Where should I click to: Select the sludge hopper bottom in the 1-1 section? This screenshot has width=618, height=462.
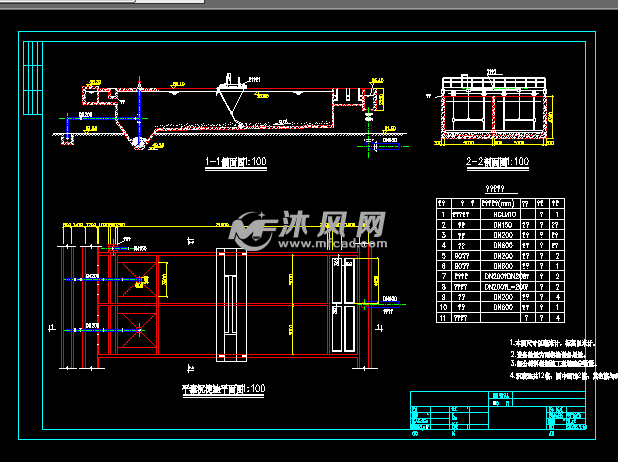coord(137,143)
